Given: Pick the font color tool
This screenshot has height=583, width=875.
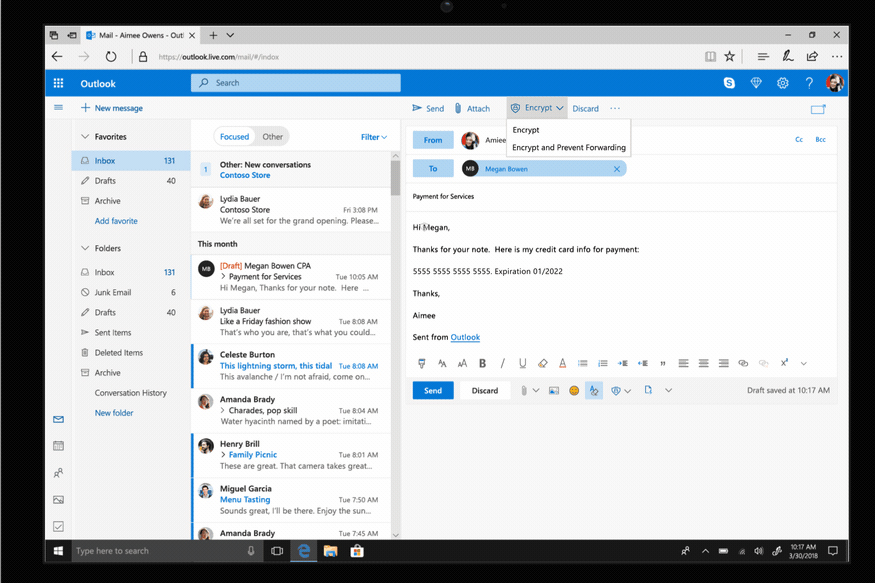Looking at the screenshot, I should pyautogui.click(x=562, y=363).
